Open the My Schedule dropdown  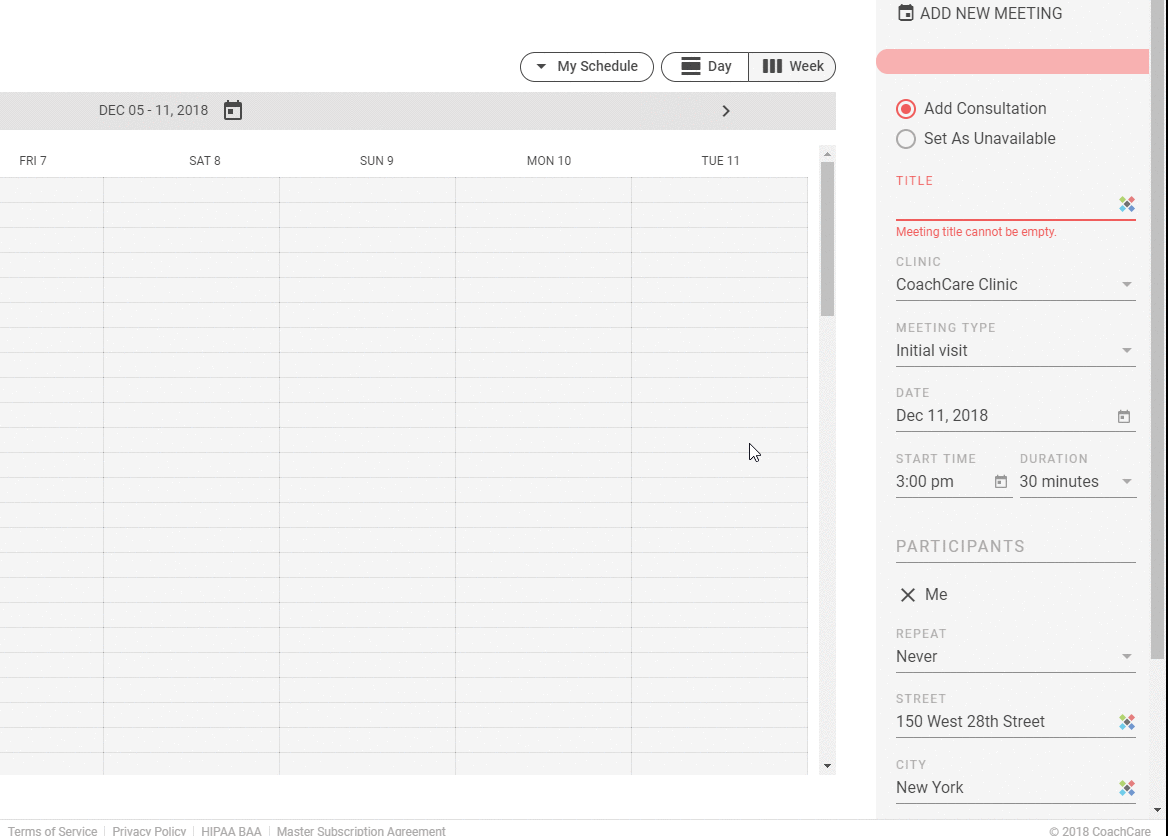587,67
